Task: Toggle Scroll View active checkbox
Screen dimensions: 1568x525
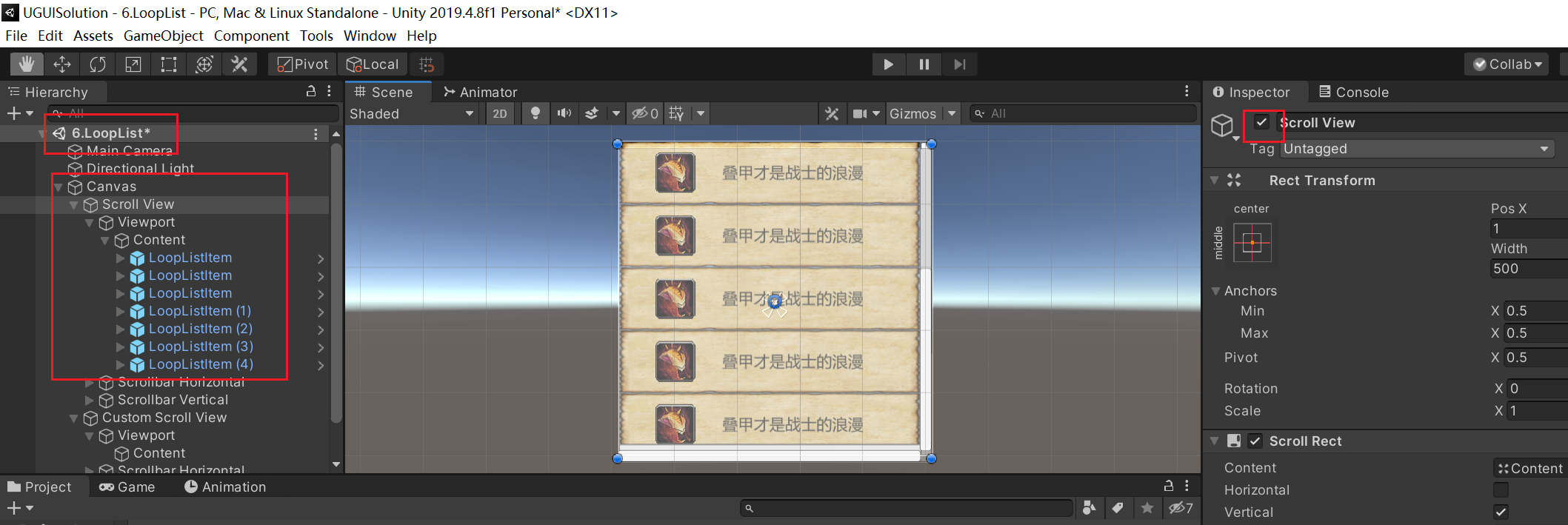Action: pyautogui.click(x=1261, y=122)
